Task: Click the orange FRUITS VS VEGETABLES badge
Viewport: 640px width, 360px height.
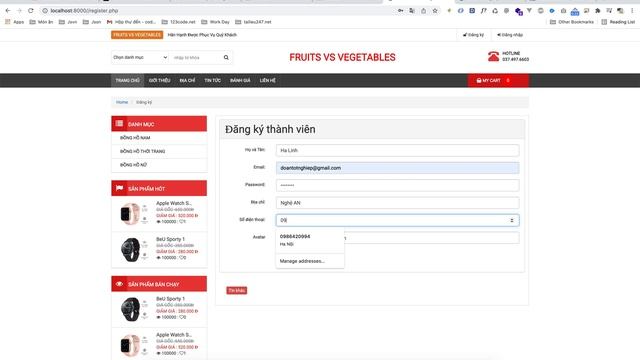Action: [137, 35]
